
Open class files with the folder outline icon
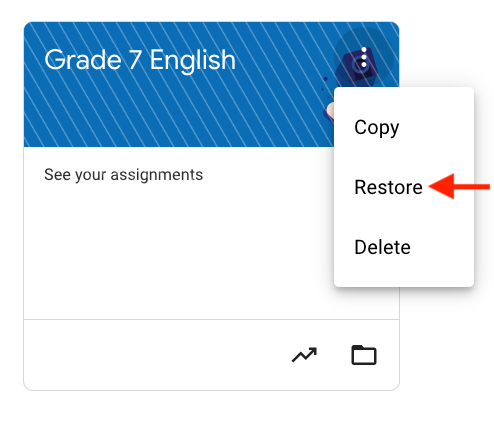pyautogui.click(x=364, y=355)
